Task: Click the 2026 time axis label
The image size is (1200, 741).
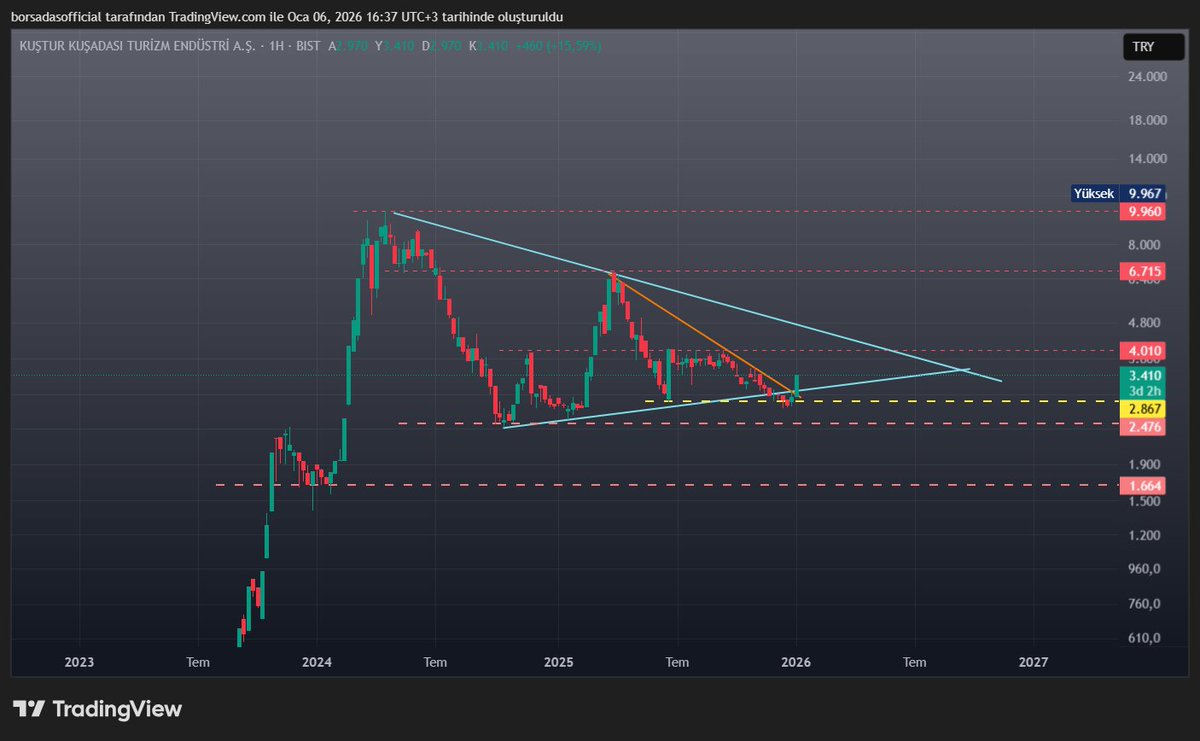Action: 796,662
